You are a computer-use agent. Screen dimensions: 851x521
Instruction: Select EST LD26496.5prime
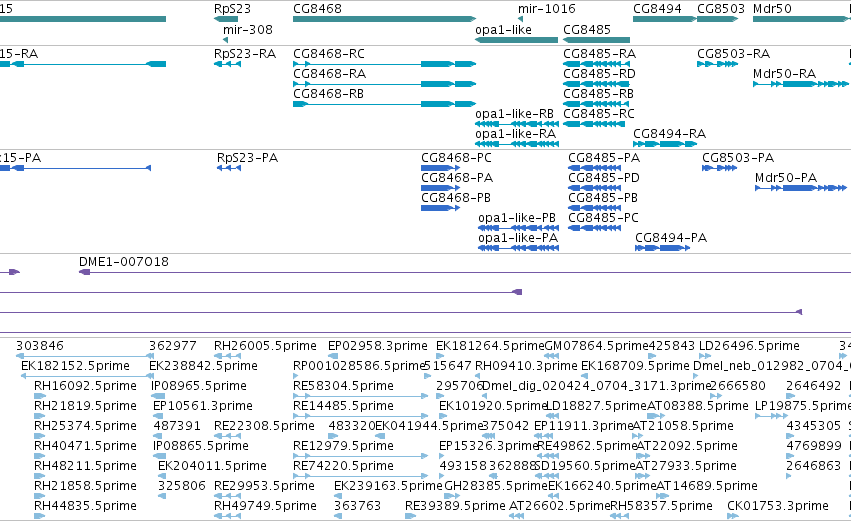749,346
